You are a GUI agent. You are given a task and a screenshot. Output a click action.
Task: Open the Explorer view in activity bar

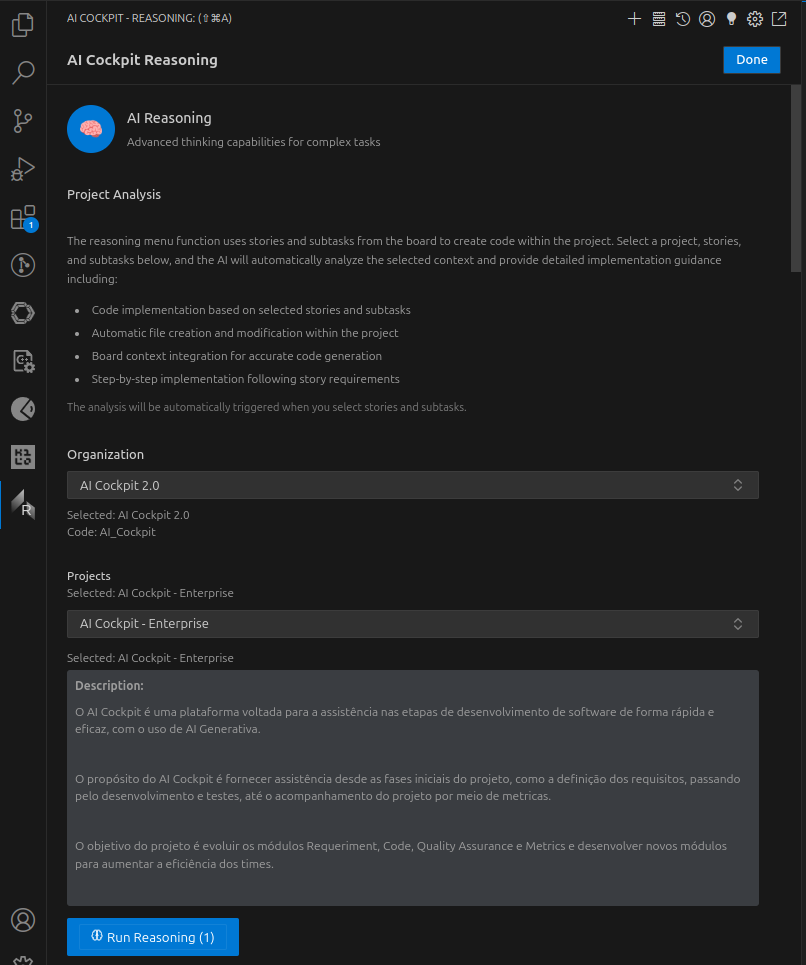tap(23, 24)
